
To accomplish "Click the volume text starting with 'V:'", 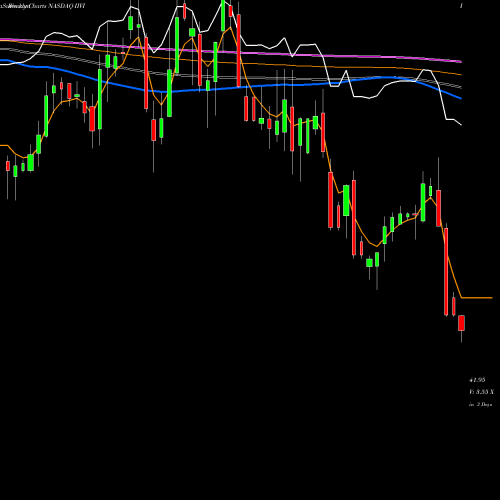I will coord(481,392).
